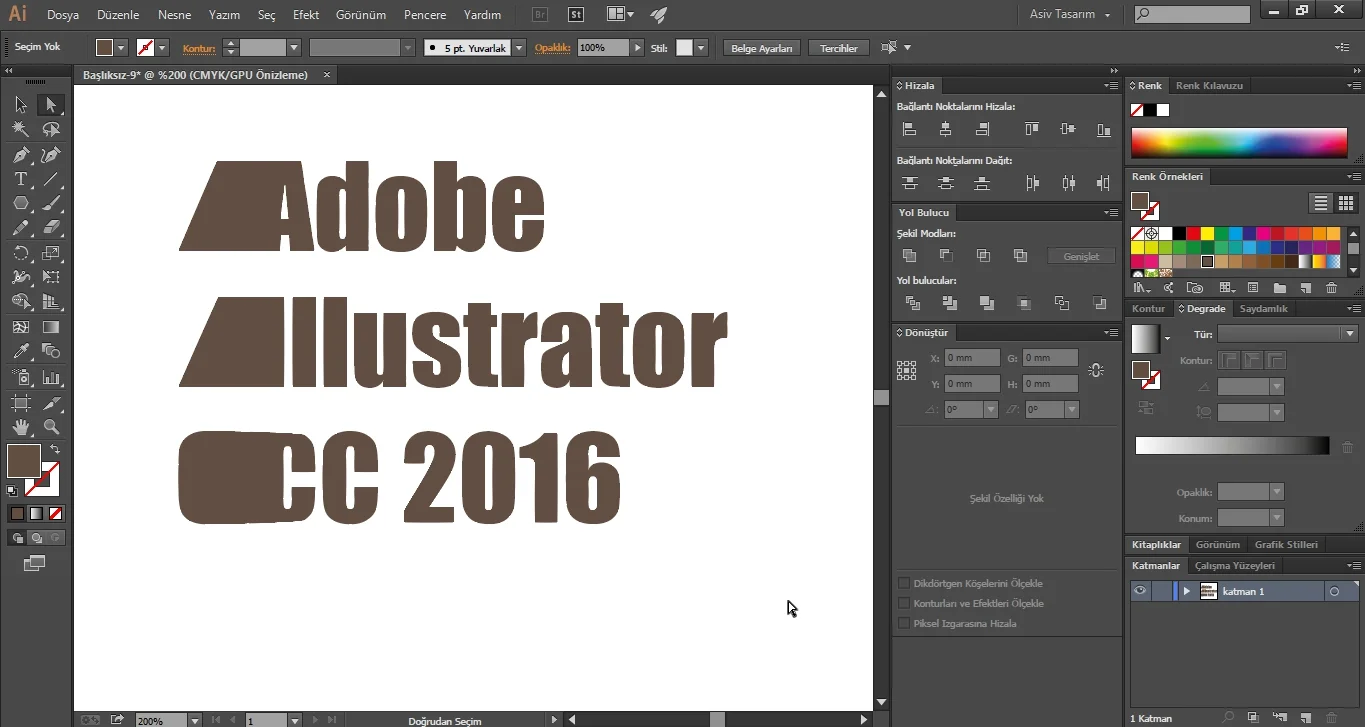Select the Line Segment tool

point(51,179)
